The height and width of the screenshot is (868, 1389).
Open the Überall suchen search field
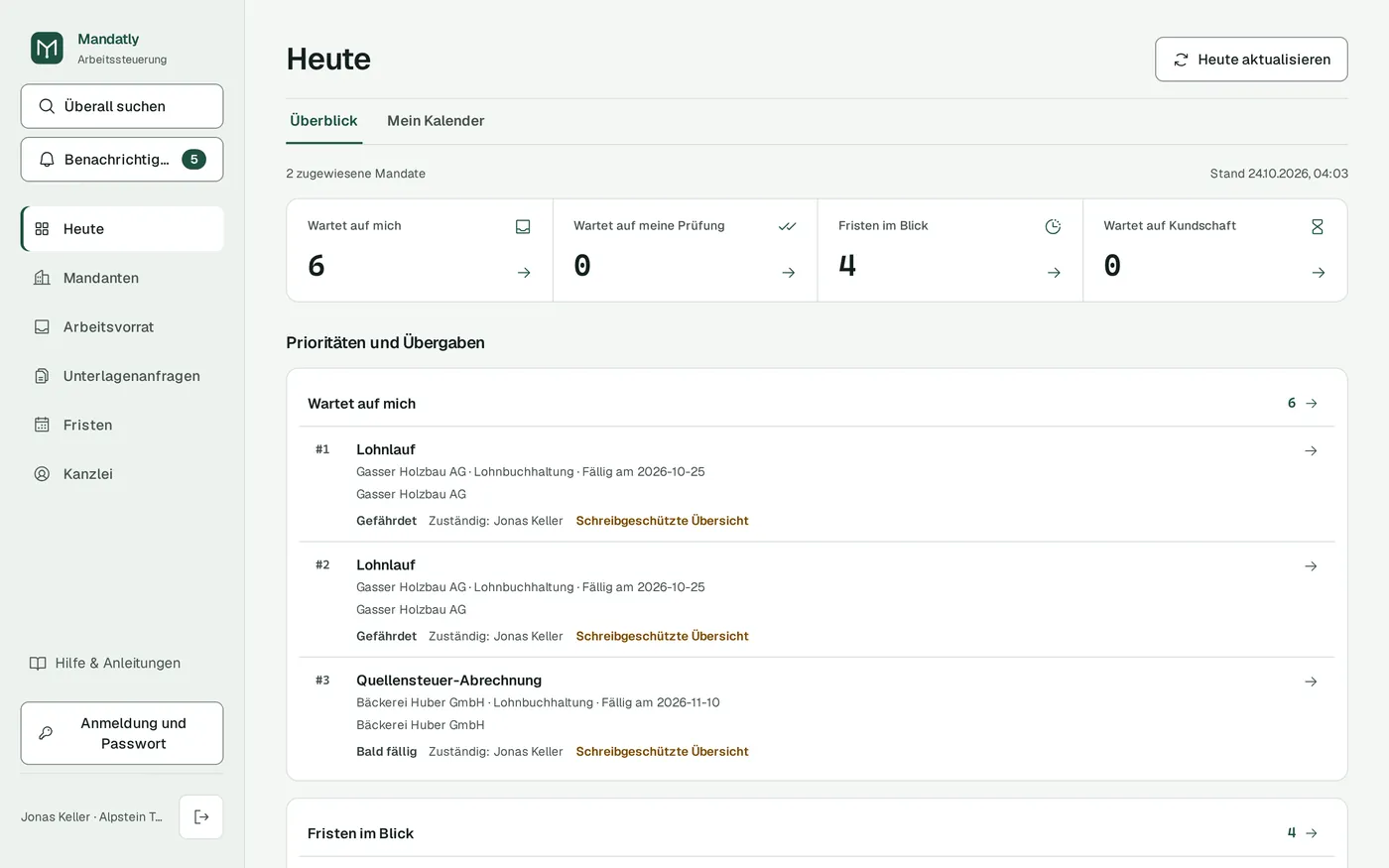coord(122,106)
